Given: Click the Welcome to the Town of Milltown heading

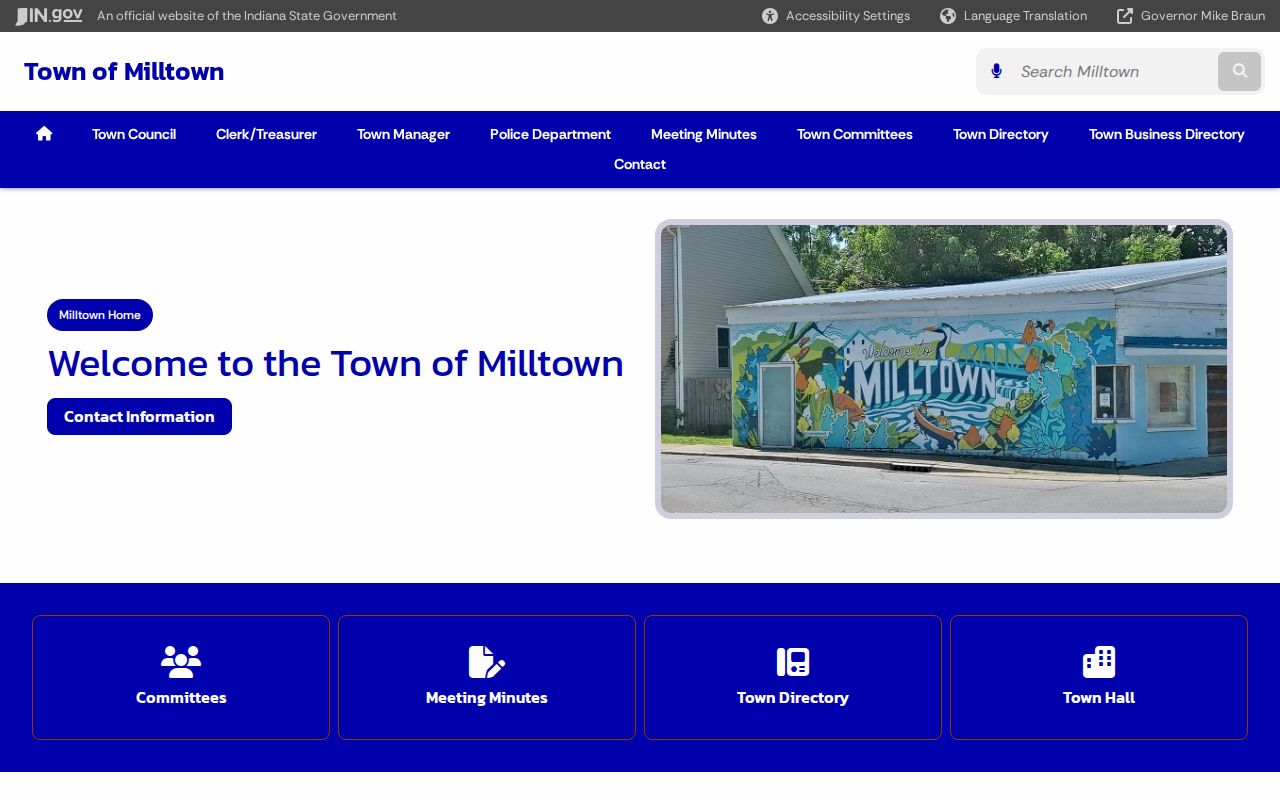Looking at the screenshot, I should pyautogui.click(x=336, y=363).
